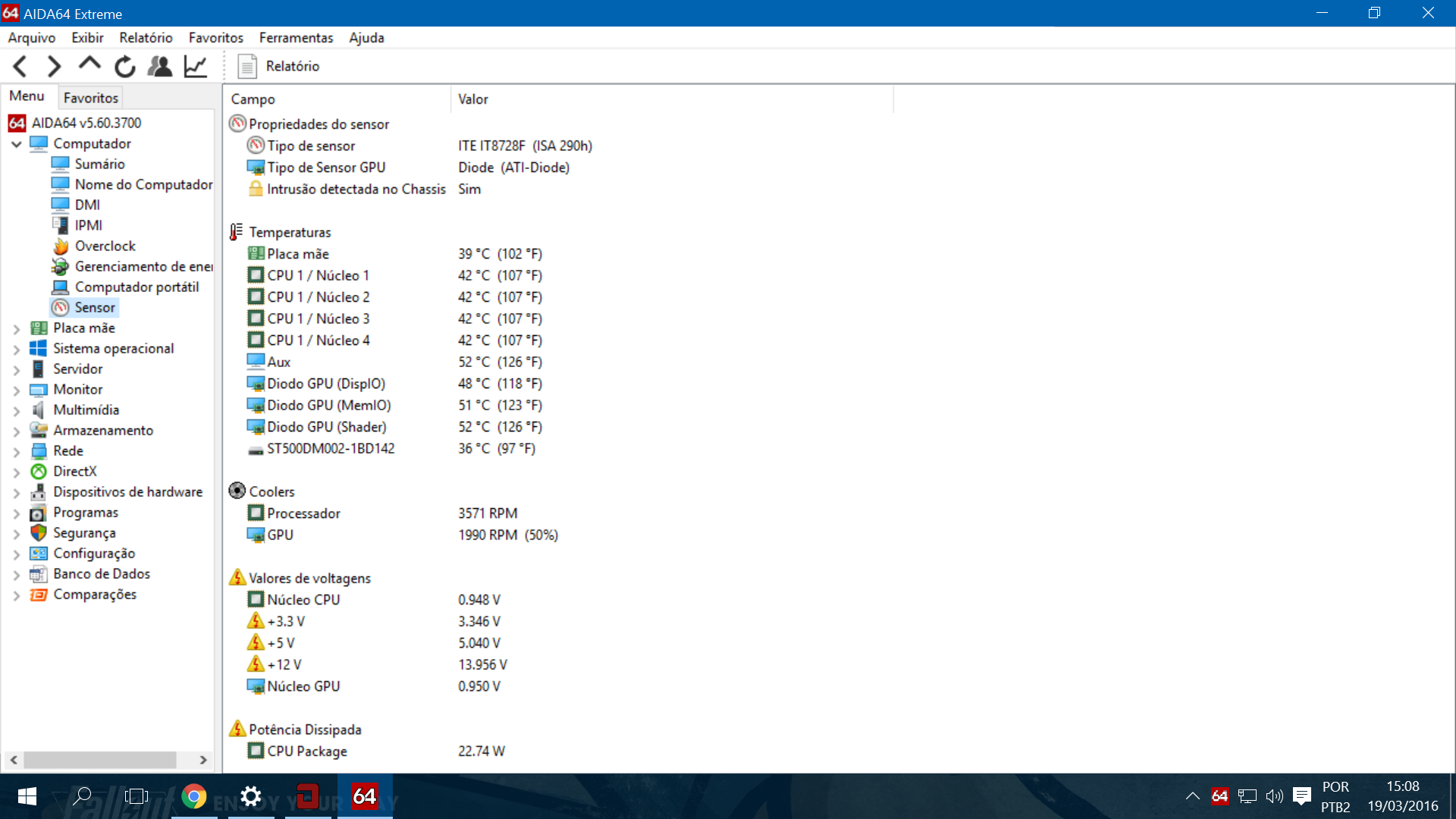Click the Dispositivos de hardware icon
The image size is (1456, 819).
click(x=39, y=492)
